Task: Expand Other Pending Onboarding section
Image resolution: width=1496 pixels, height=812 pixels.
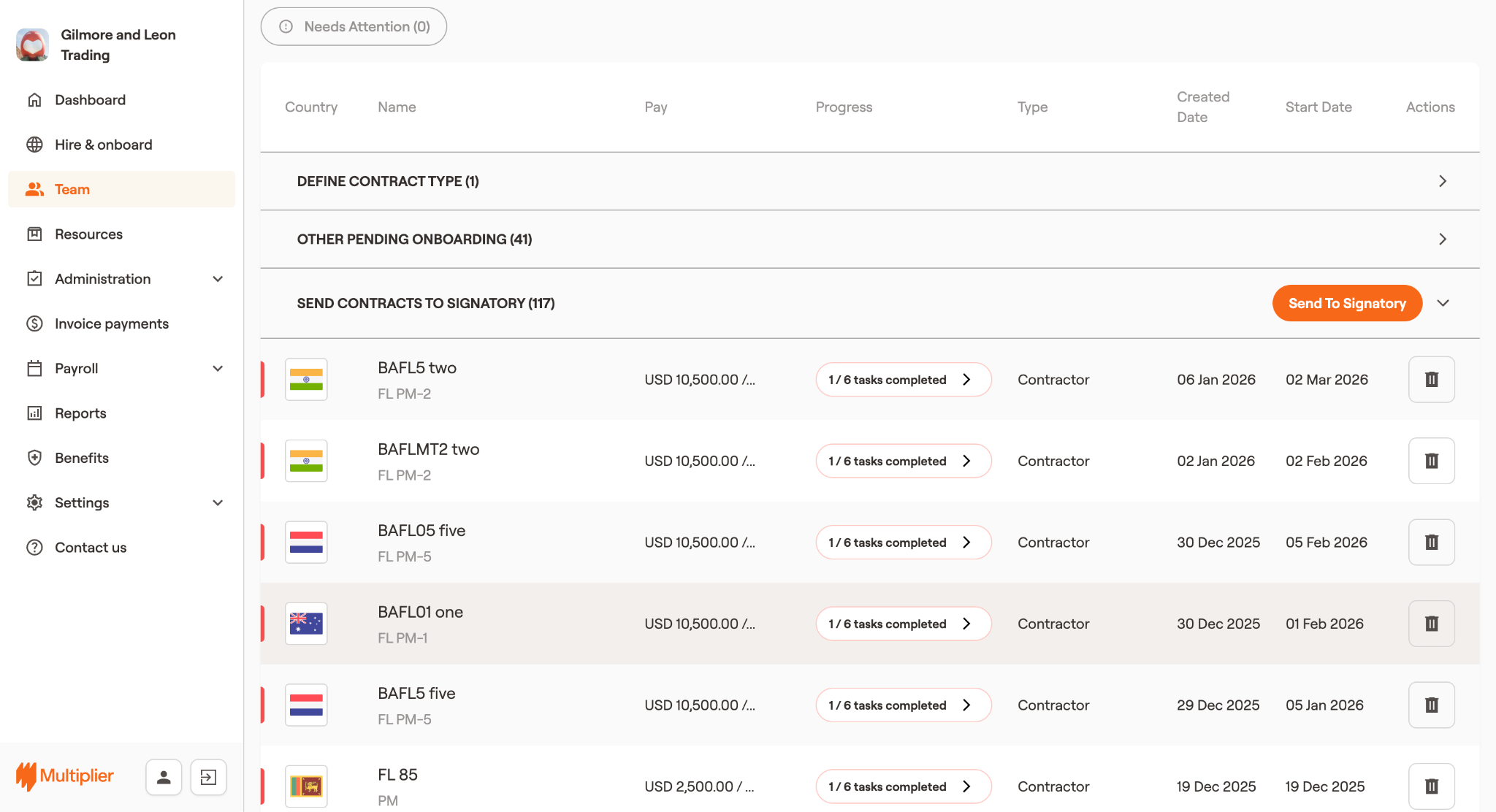Action: pyautogui.click(x=1442, y=239)
